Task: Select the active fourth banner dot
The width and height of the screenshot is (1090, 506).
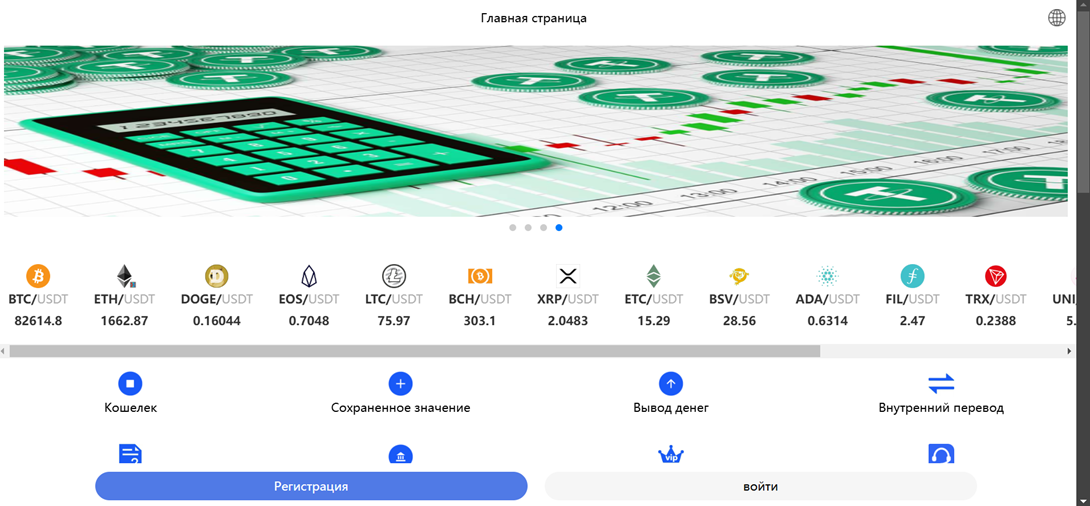Action: 559,227
